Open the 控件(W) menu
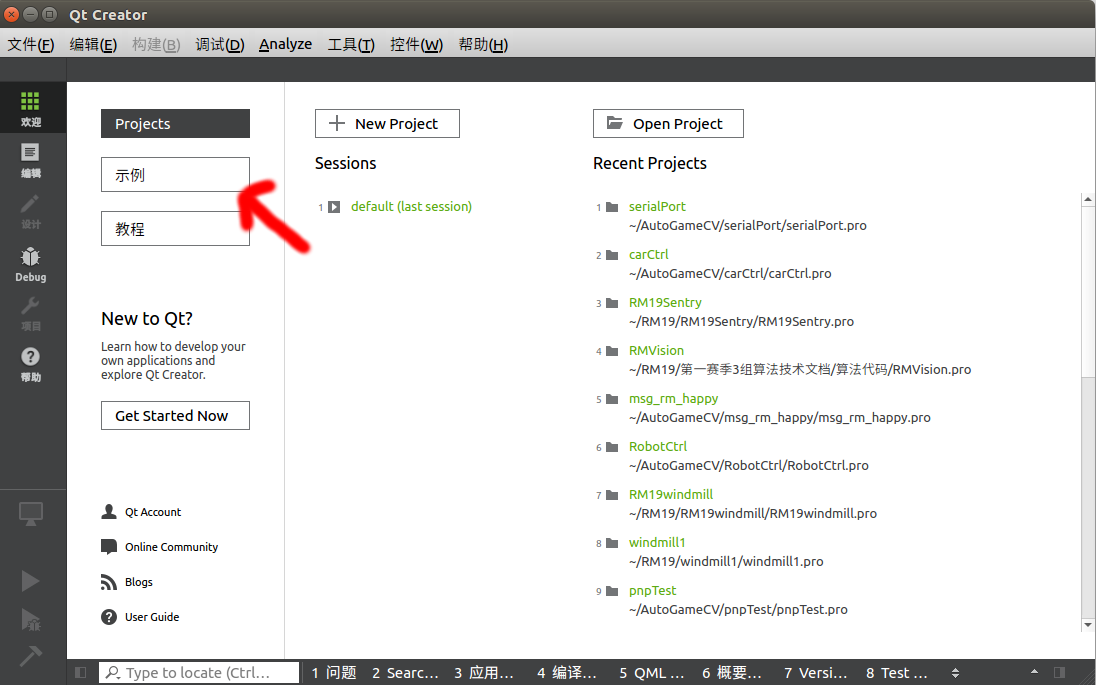Viewport: 1096px width, 685px height. (x=416, y=44)
